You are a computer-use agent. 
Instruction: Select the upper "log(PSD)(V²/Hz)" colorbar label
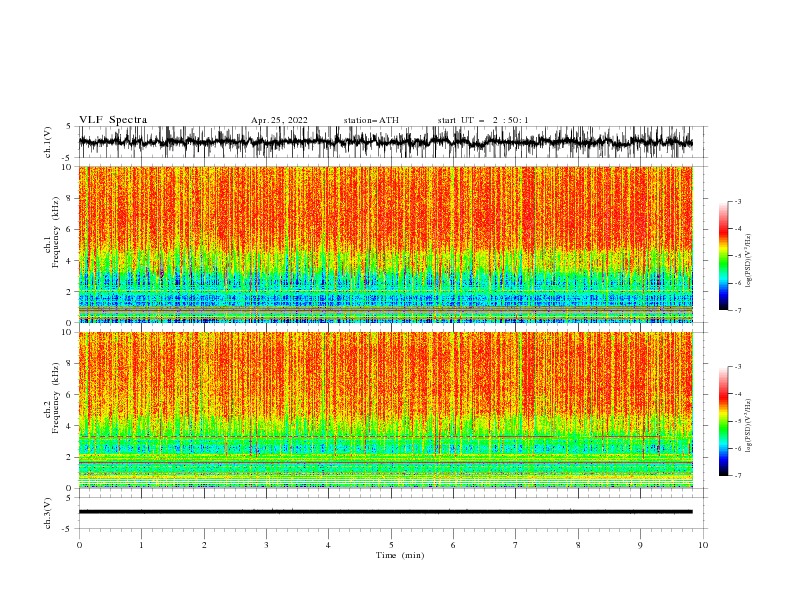point(748,261)
